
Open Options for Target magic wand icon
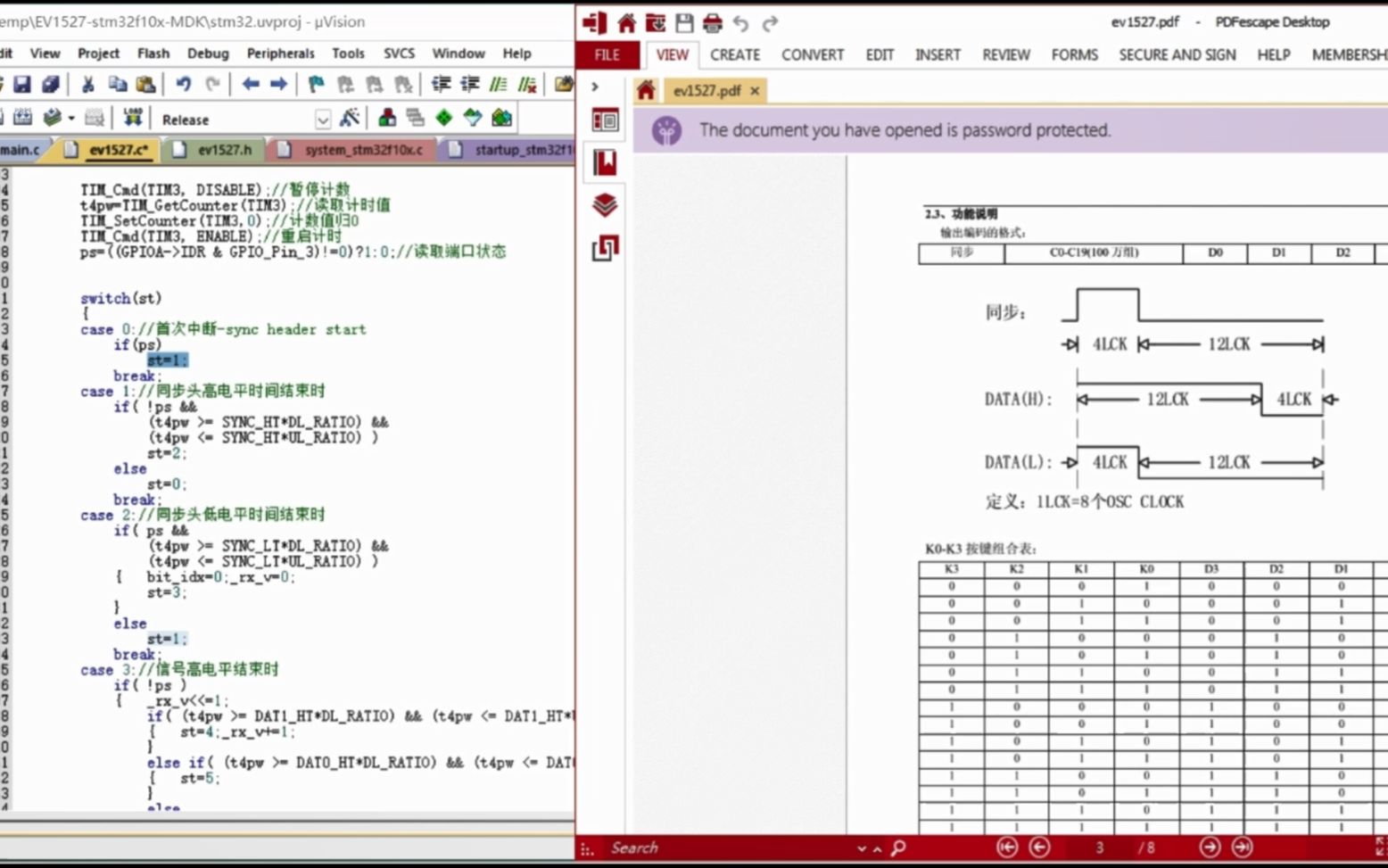[x=350, y=118]
